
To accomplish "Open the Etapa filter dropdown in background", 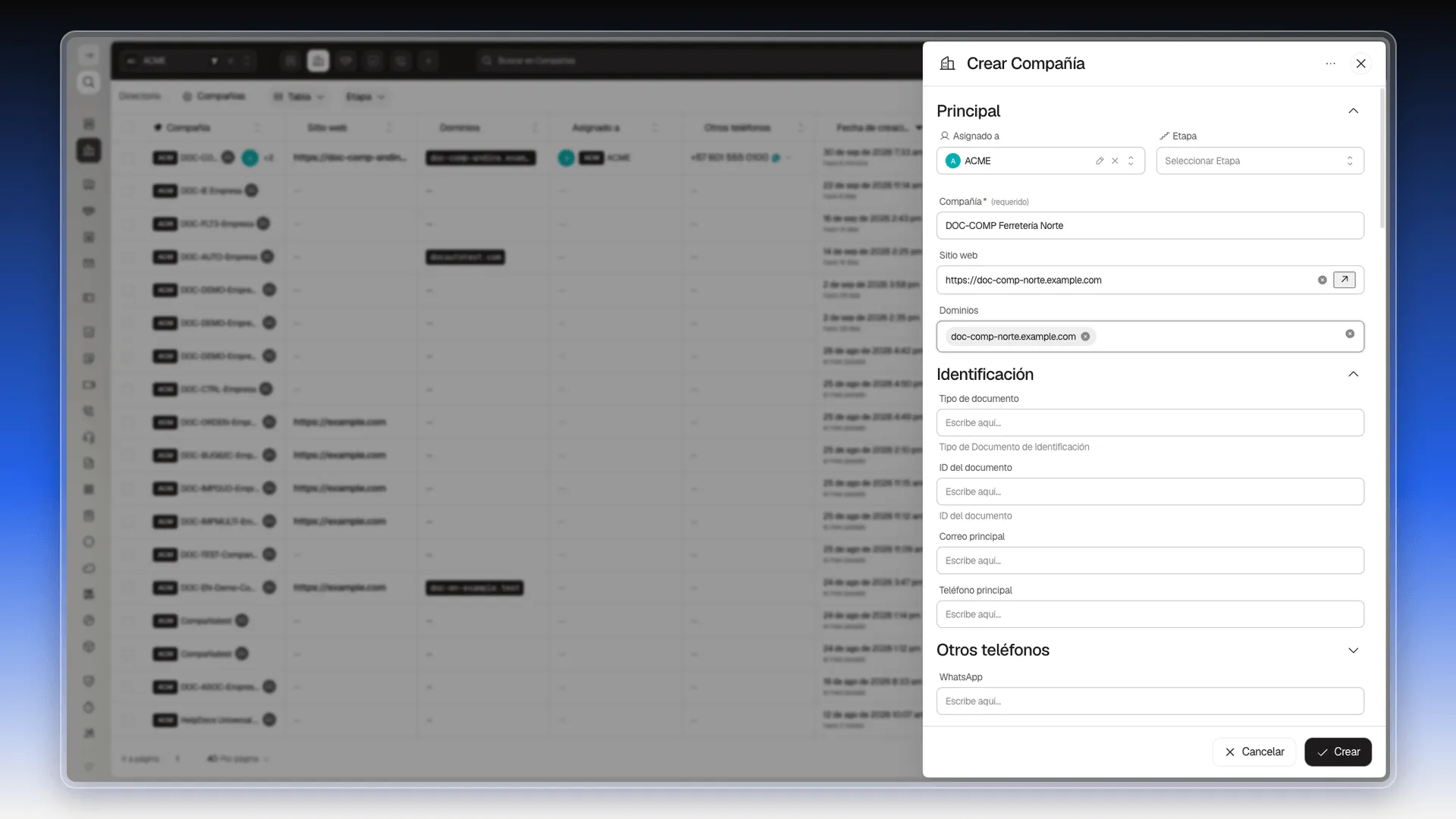I will click(366, 97).
